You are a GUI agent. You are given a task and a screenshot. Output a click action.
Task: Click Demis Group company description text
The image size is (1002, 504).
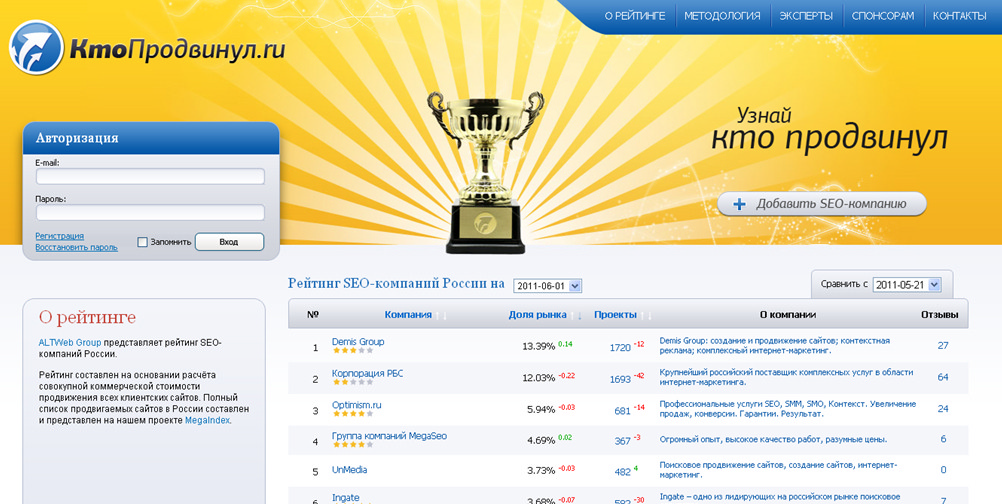pyautogui.click(x=775, y=346)
